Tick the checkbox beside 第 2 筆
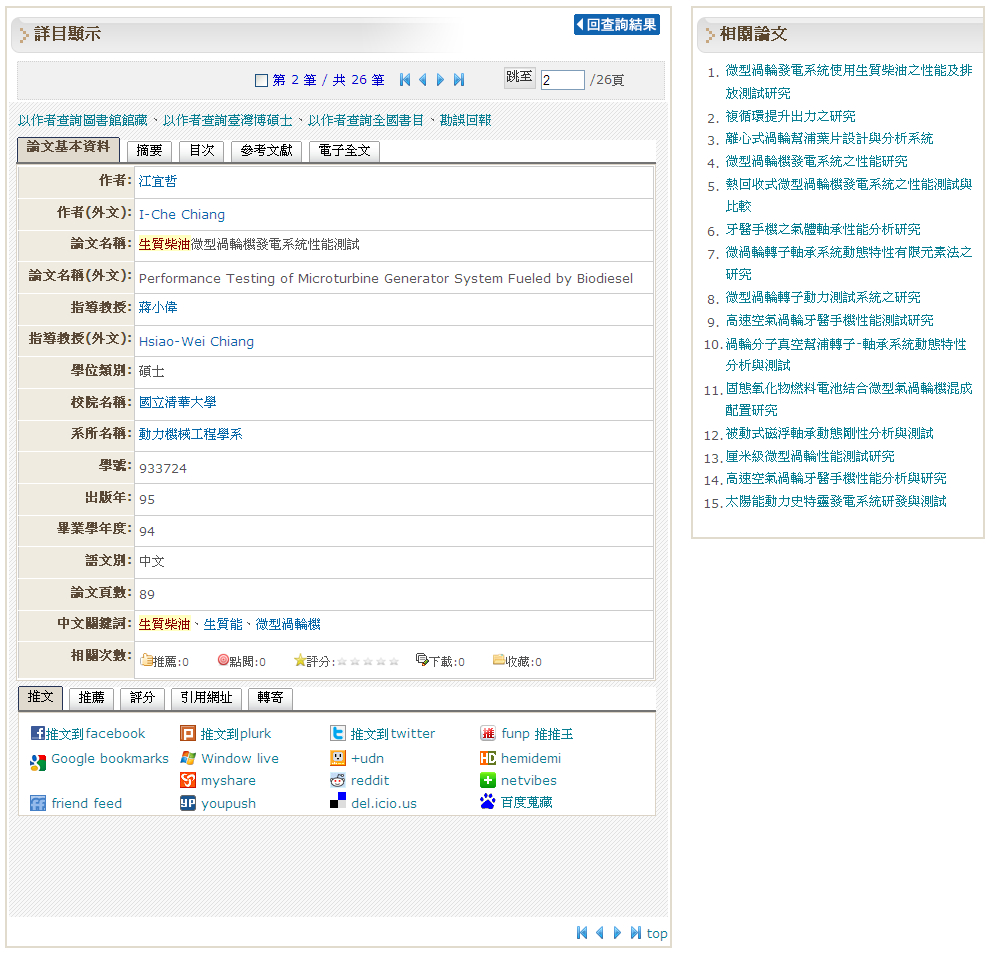The width and height of the screenshot is (989, 953). [x=261, y=80]
